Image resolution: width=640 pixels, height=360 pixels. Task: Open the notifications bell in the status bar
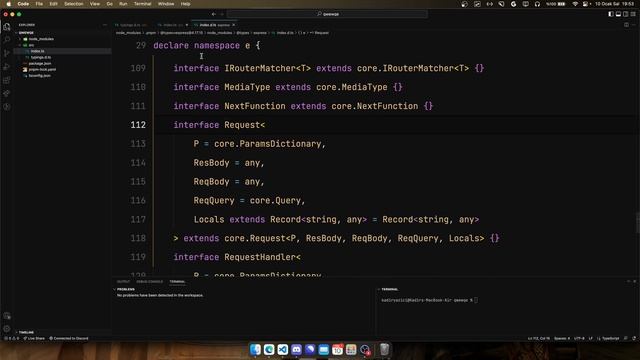click(634, 338)
